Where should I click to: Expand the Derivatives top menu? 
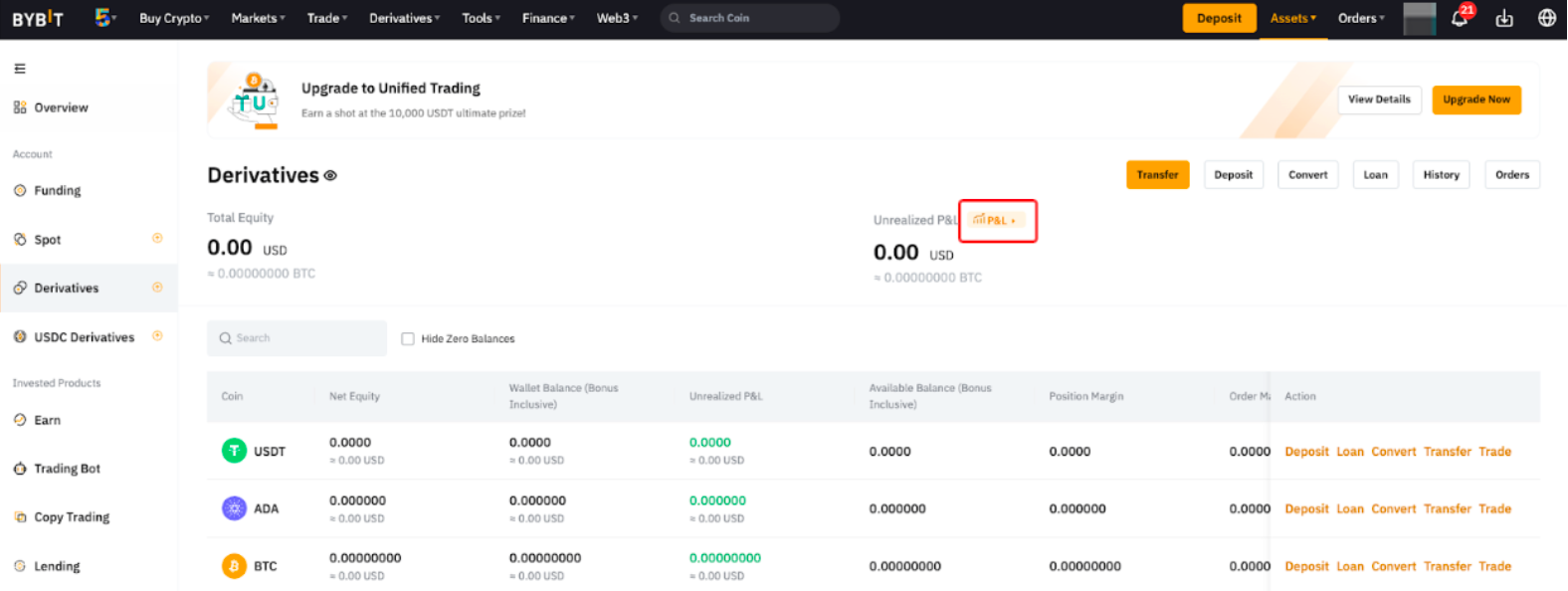click(x=405, y=18)
